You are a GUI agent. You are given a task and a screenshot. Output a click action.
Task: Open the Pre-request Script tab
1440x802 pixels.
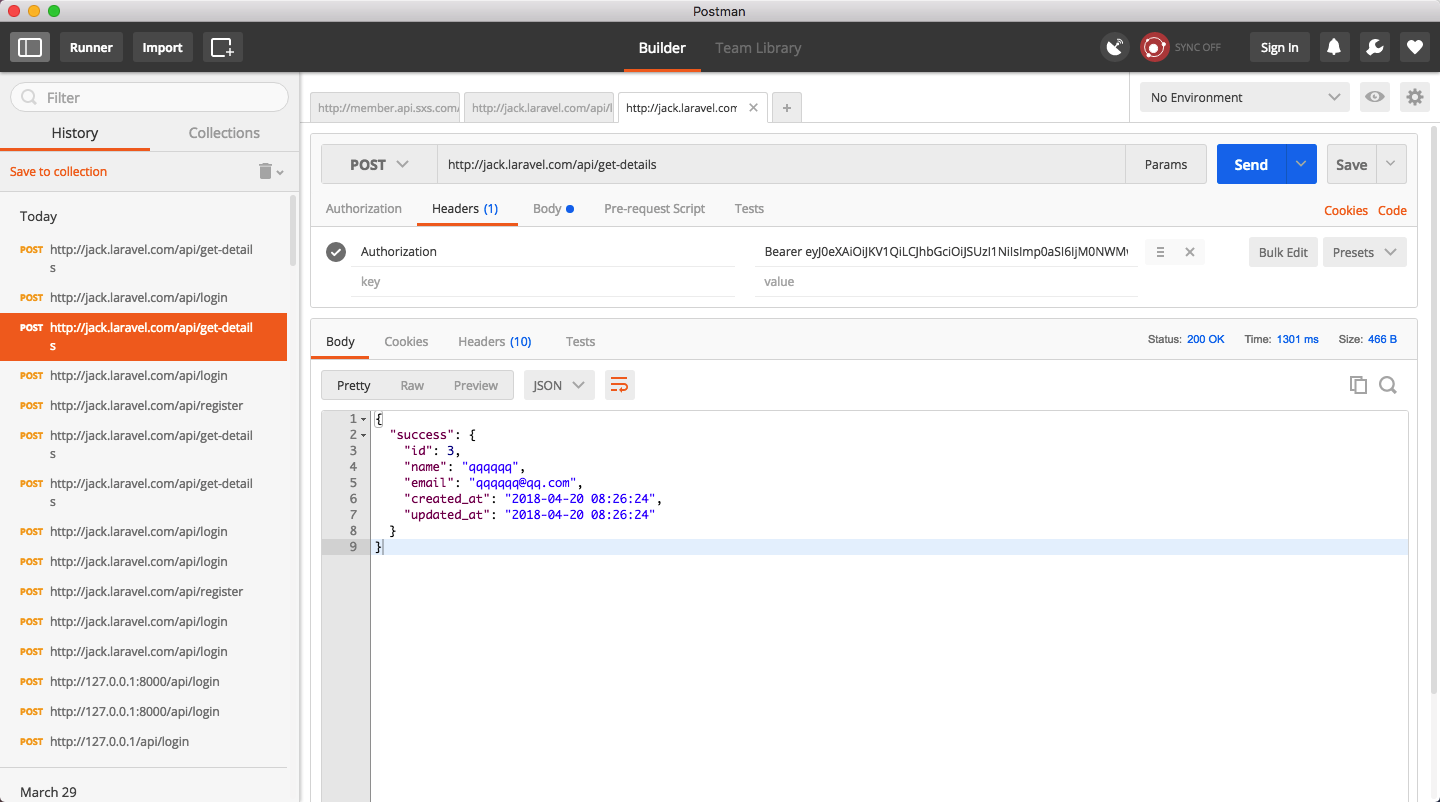click(654, 208)
